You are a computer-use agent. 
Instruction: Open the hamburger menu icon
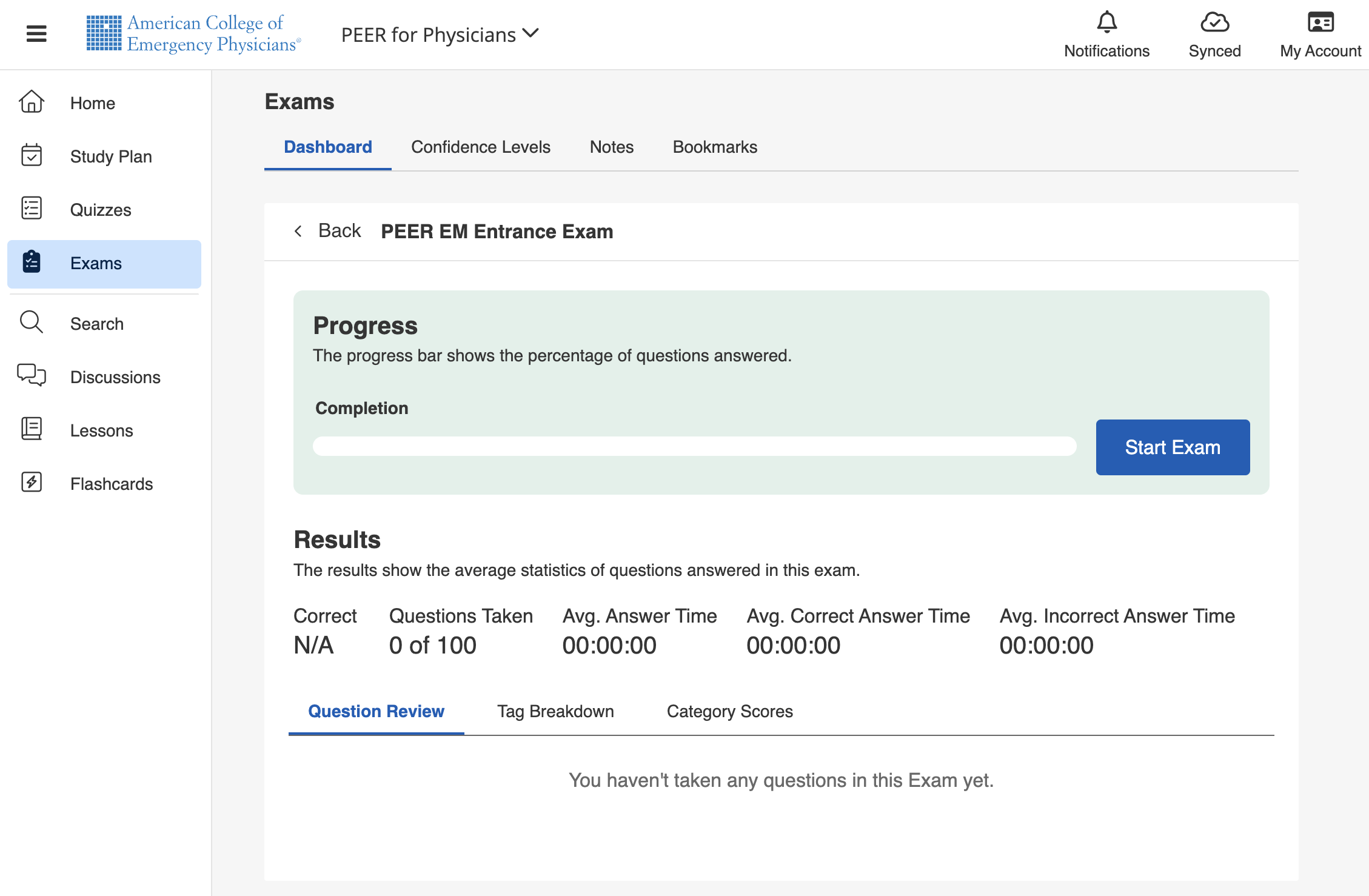tap(36, 34)
